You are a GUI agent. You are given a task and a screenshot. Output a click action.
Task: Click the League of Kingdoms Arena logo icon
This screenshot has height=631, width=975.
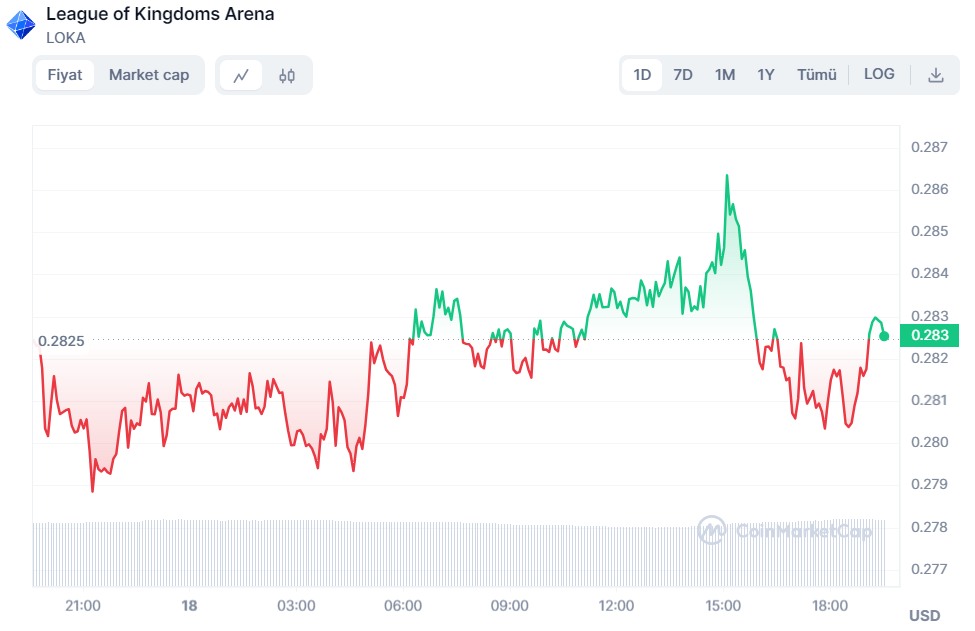point(21,25)
